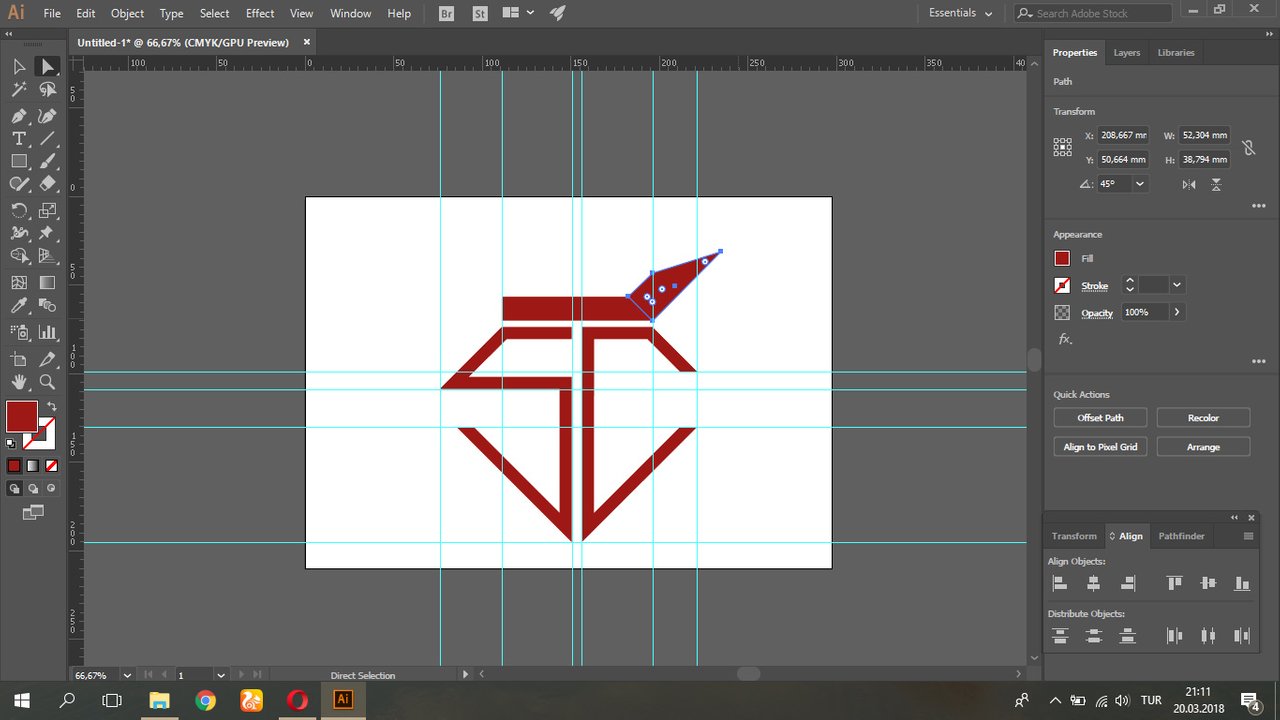Switch to the Layers tab
Viewport: 1280px width, 720px height.
click(1127, 52)
